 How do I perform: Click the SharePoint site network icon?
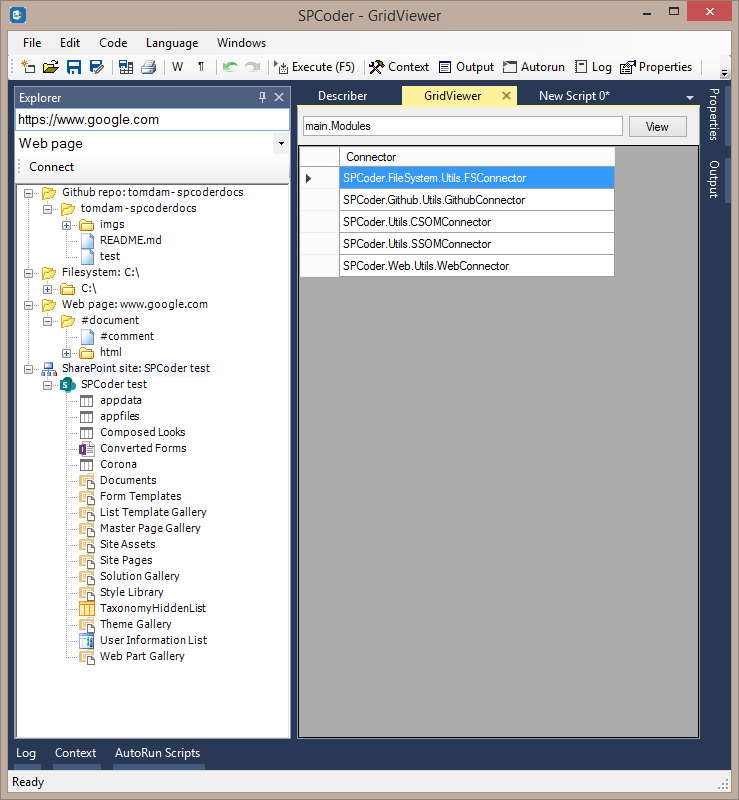[49, 368]
